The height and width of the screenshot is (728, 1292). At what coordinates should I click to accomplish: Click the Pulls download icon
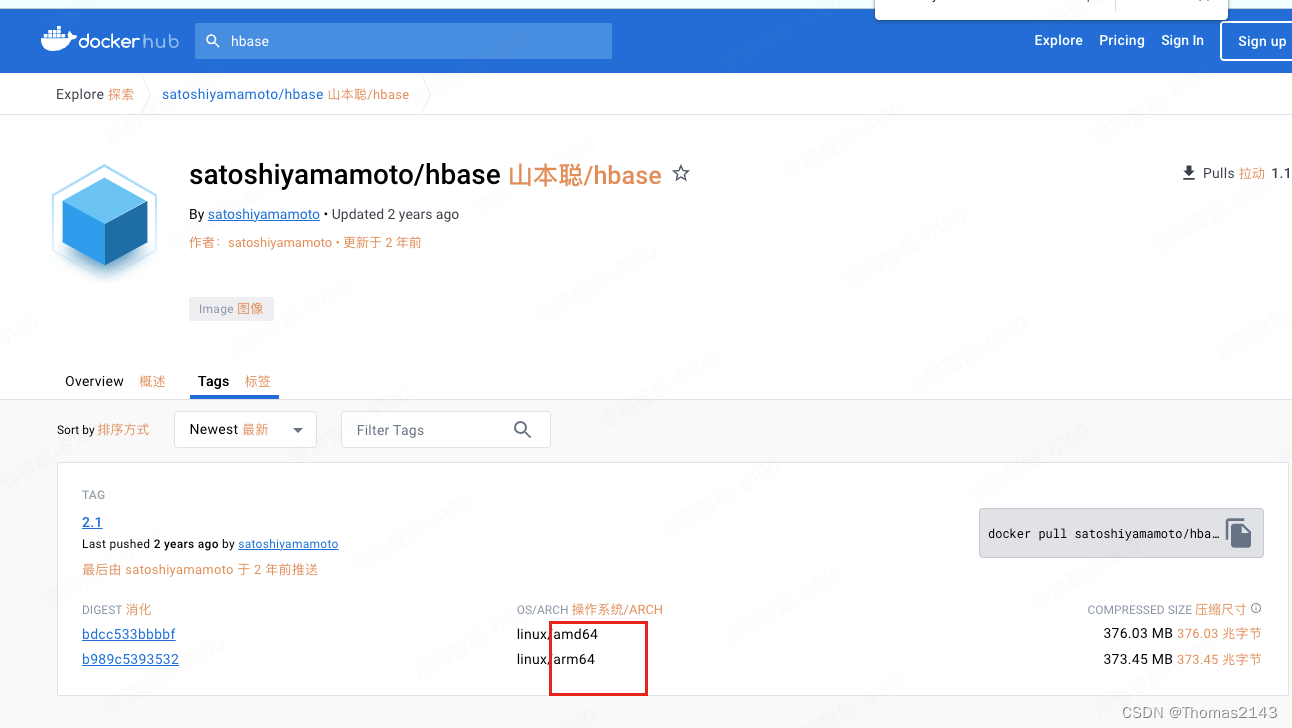(x=1189, y=172)
